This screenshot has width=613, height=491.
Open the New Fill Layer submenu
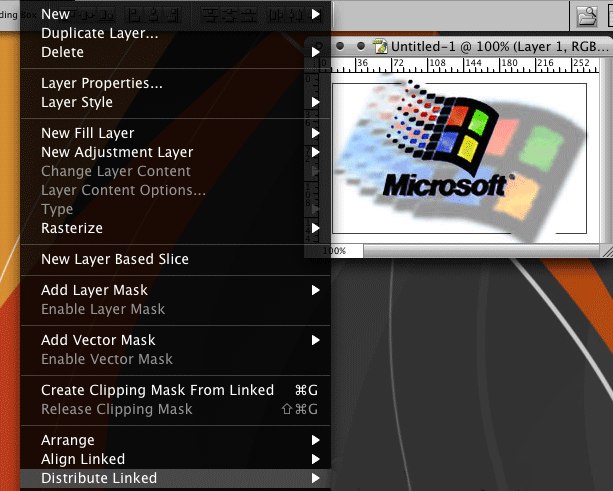click(x=175, y=133)
